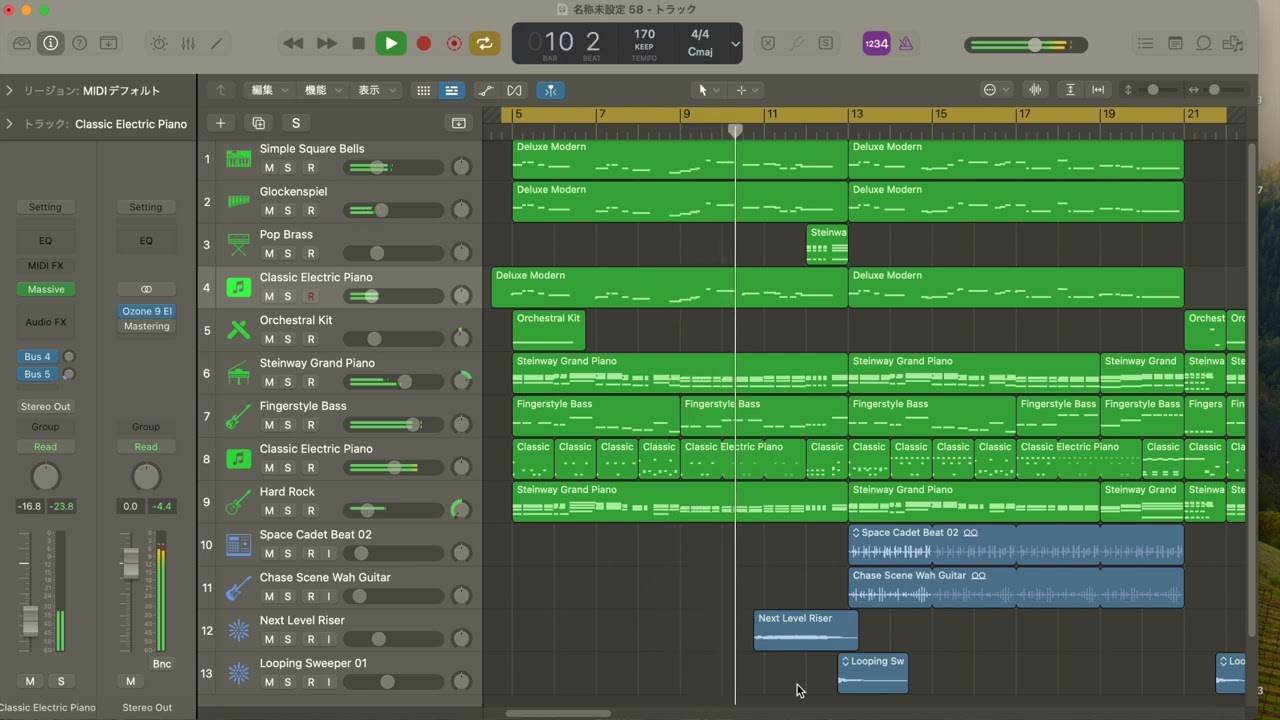
Task: Click the green Play button
Action: (391, 44)
